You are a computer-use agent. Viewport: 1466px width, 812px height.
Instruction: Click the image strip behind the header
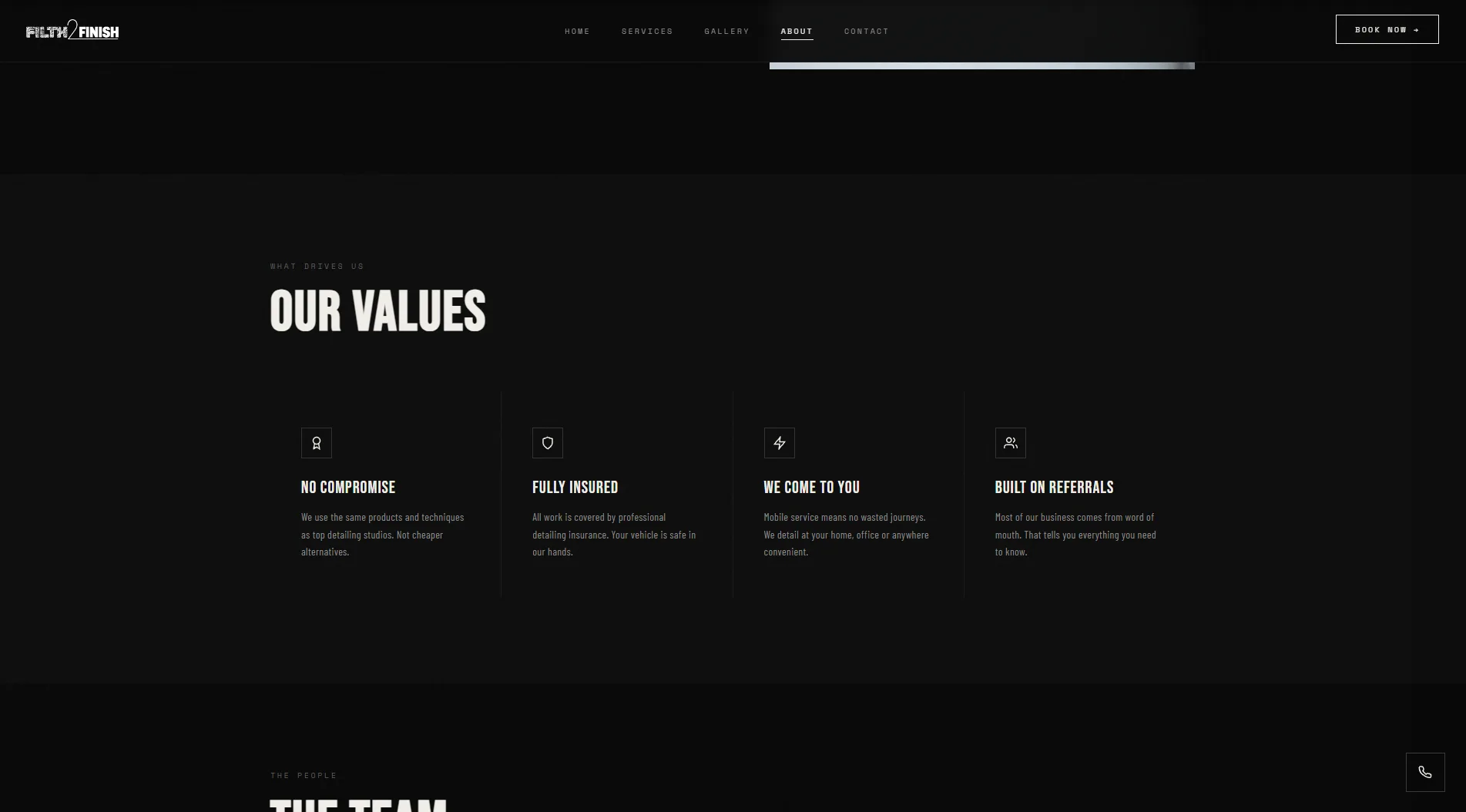[981, 65]
